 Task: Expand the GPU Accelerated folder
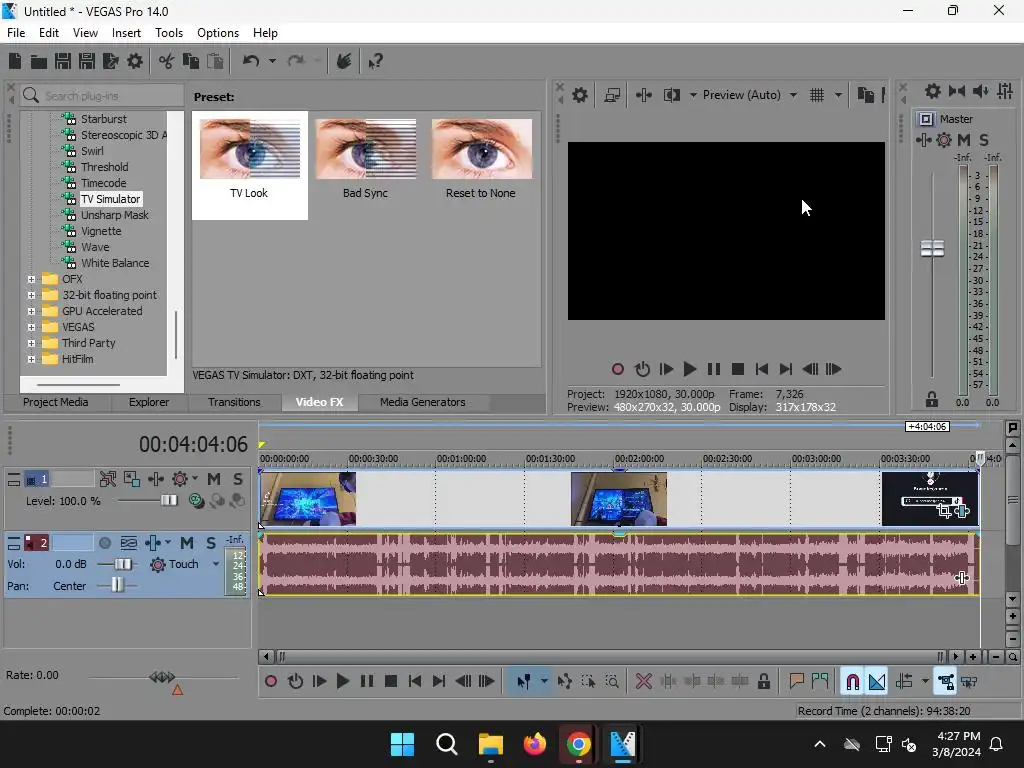[31, 312]
